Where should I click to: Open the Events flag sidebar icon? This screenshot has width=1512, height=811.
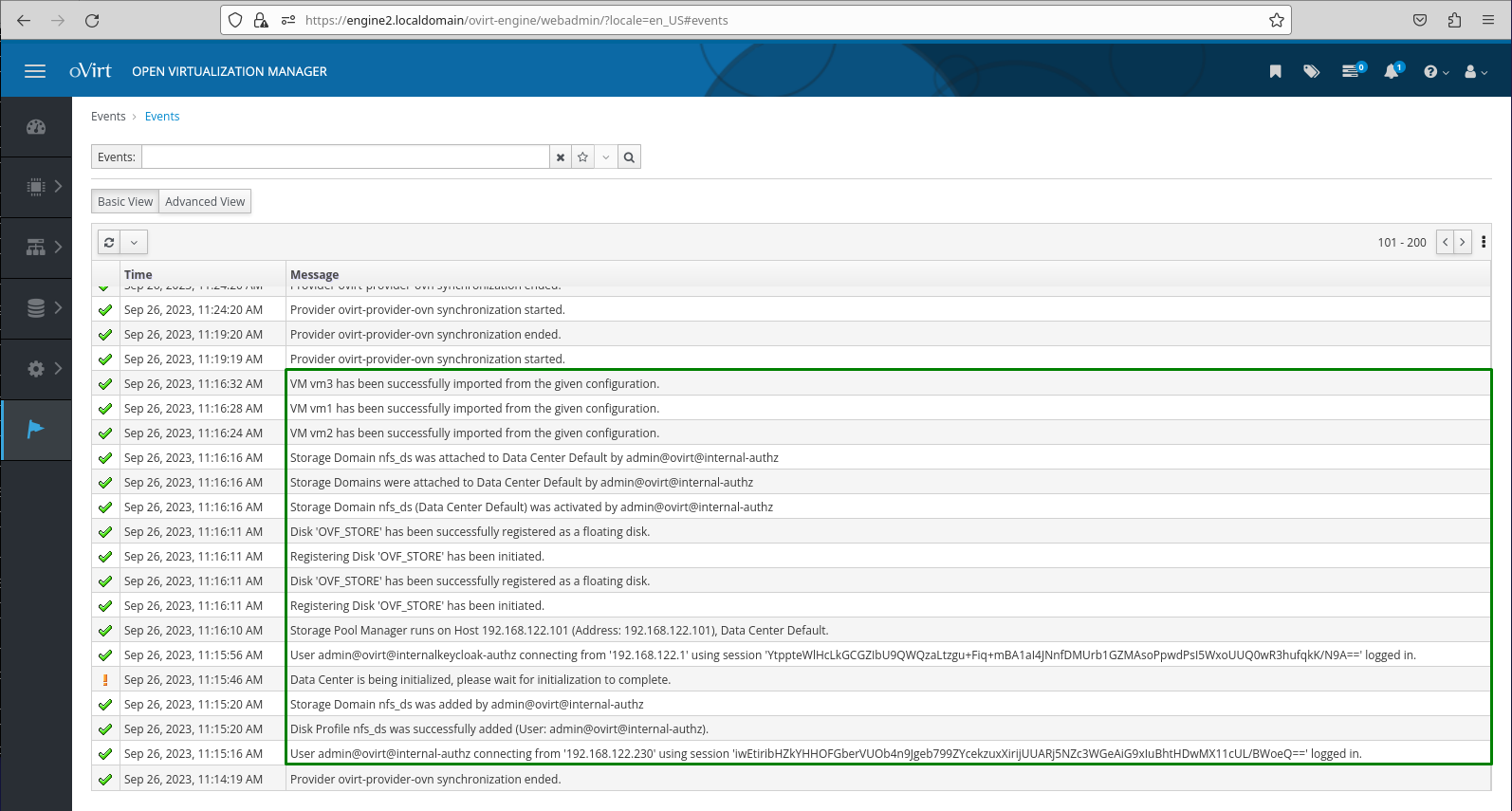click(x=36, y=430)
